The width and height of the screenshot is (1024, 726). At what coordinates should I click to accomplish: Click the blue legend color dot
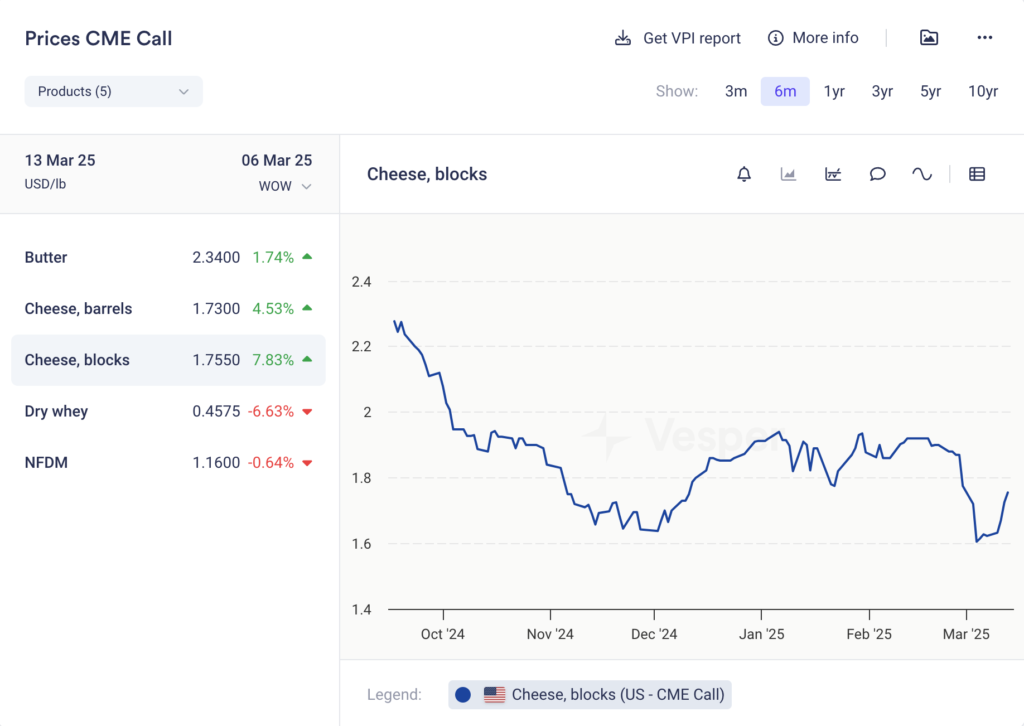point(462,694)
